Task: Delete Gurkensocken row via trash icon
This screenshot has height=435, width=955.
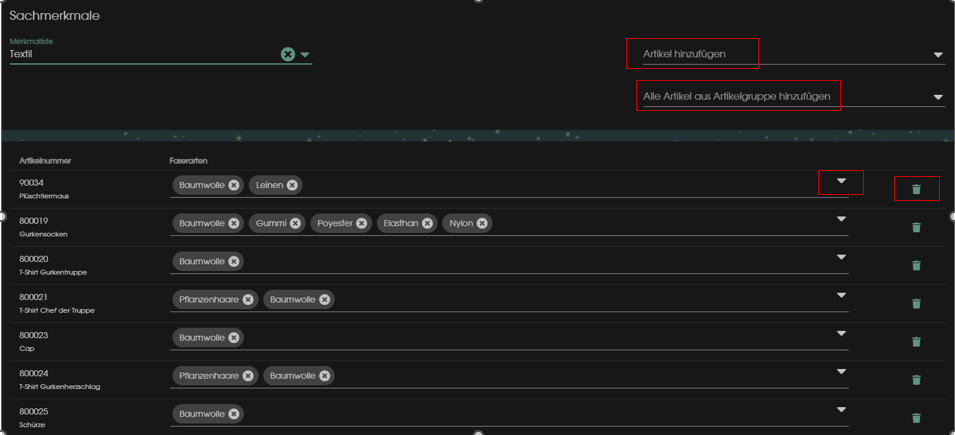Action: (916, 227)
